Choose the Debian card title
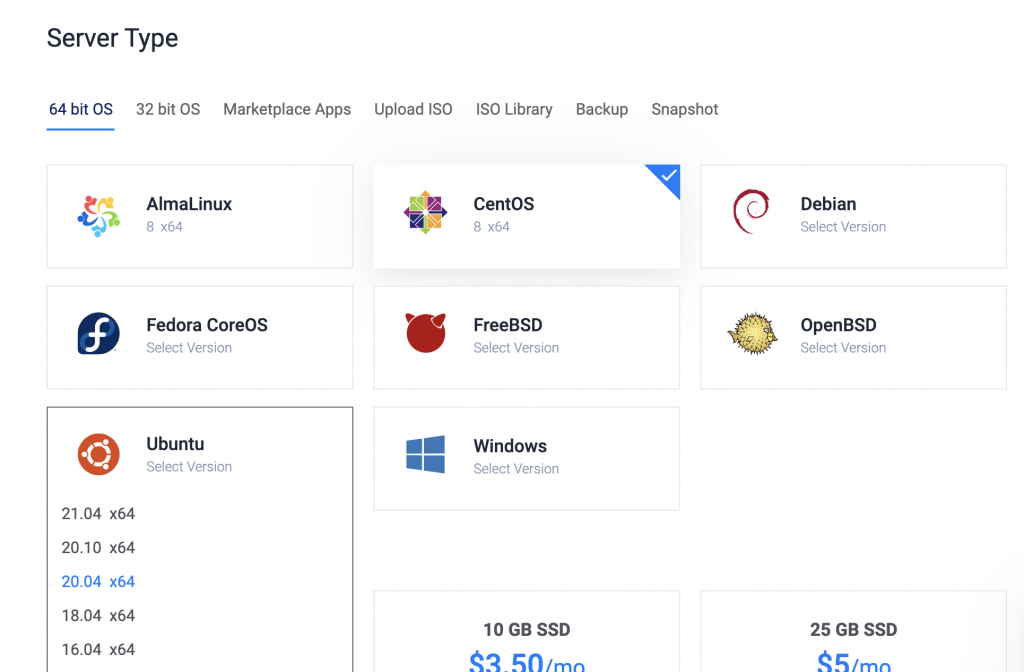 (828, 204)
